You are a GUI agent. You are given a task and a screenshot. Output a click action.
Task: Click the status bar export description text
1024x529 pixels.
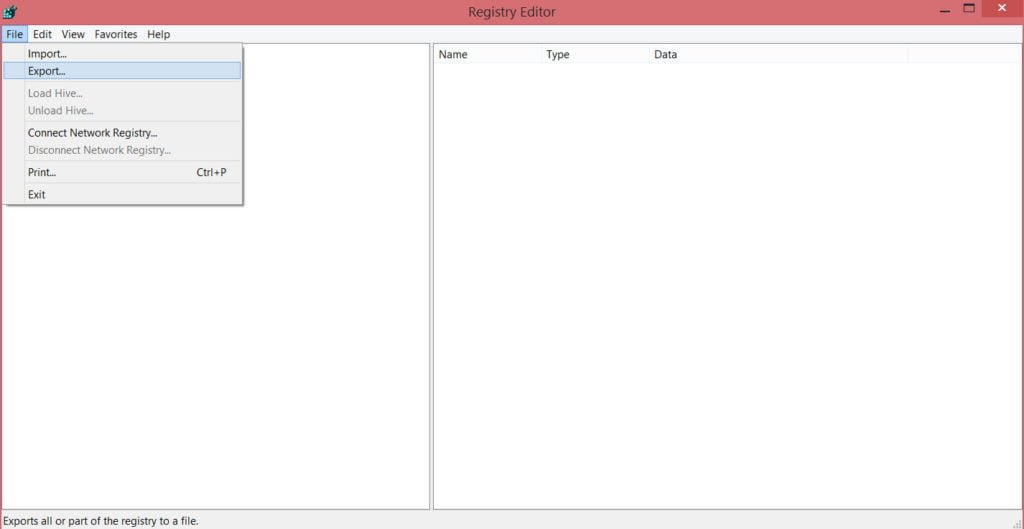pyautogui.click(x=101, y=521)
